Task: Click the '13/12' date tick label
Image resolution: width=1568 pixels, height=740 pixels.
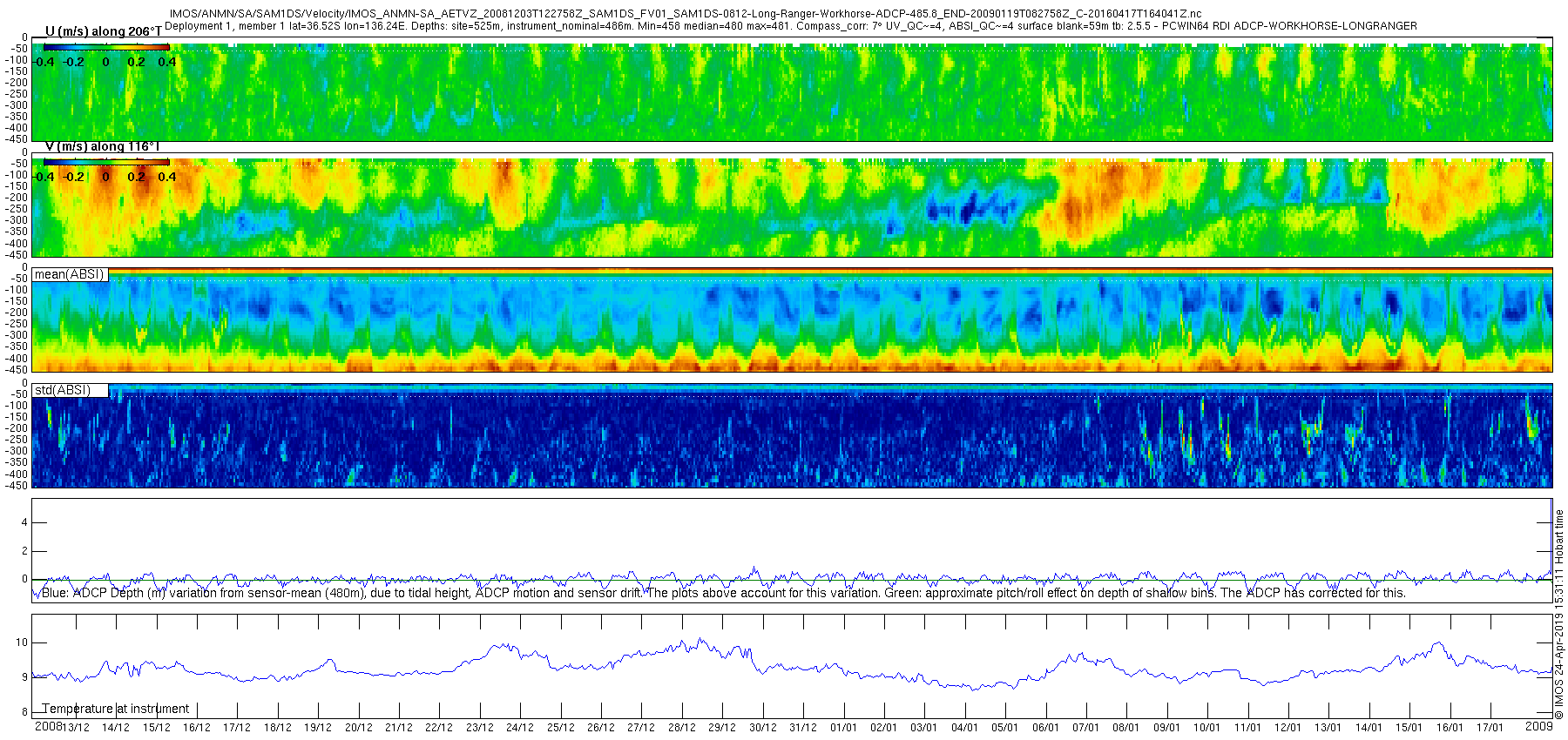Action: pos(76,728)
